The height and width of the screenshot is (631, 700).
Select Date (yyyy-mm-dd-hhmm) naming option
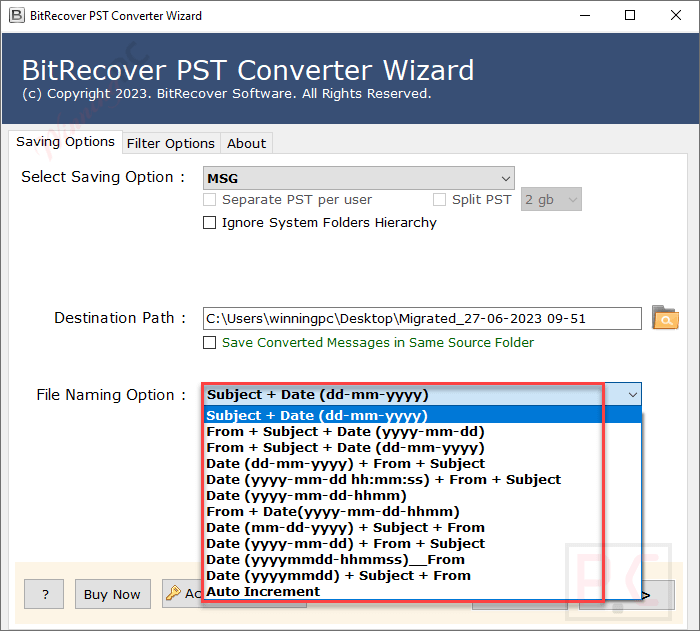[423, 496]
